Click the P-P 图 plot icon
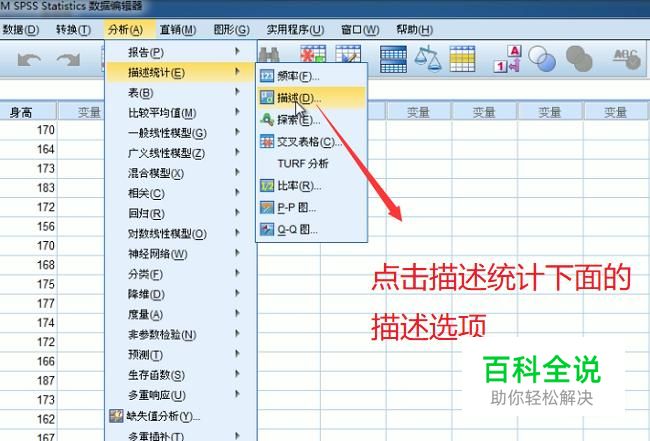 (267, 207)
